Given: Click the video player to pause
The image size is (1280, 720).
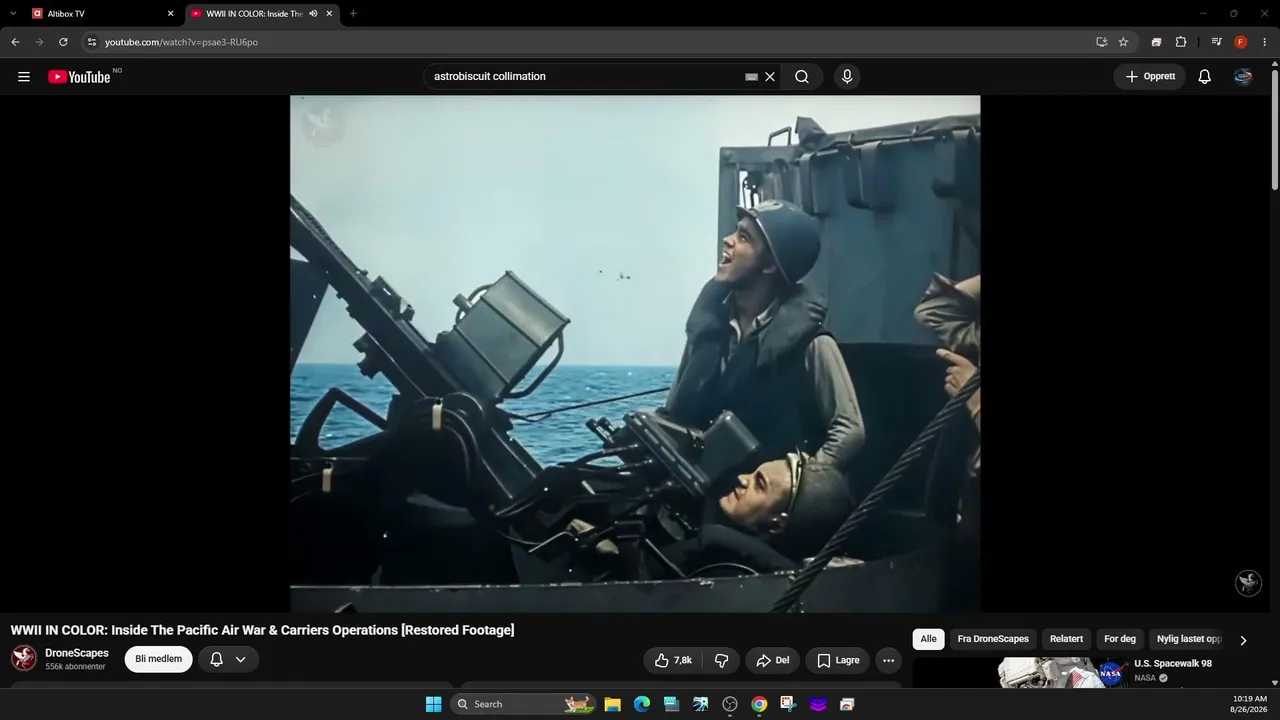Looking at the screenshot, I should pyautogui.click(x=635, y=354).
